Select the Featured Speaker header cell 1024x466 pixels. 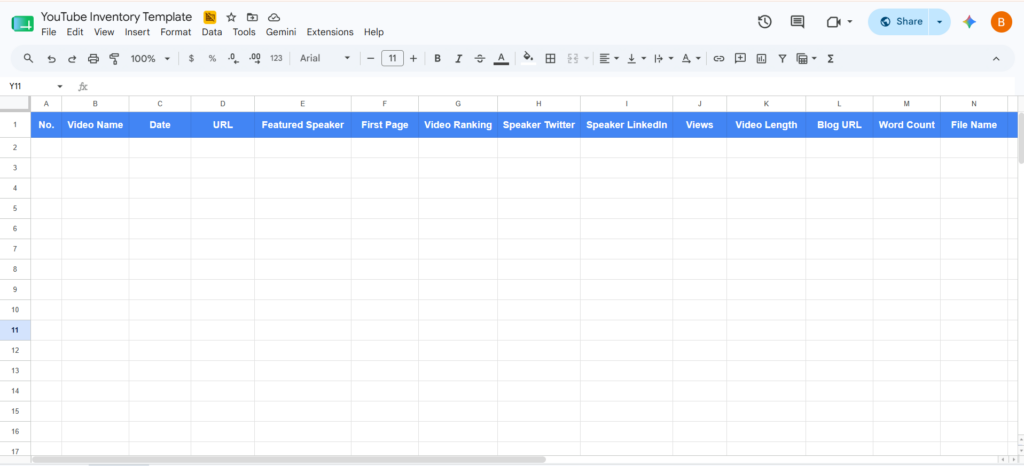(303, 125)
